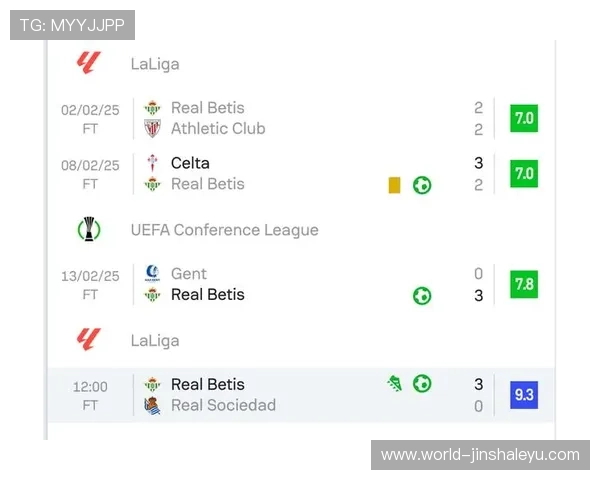Click the goal ball icon in Gent match
600x480 pixels.
click(422, 295)
